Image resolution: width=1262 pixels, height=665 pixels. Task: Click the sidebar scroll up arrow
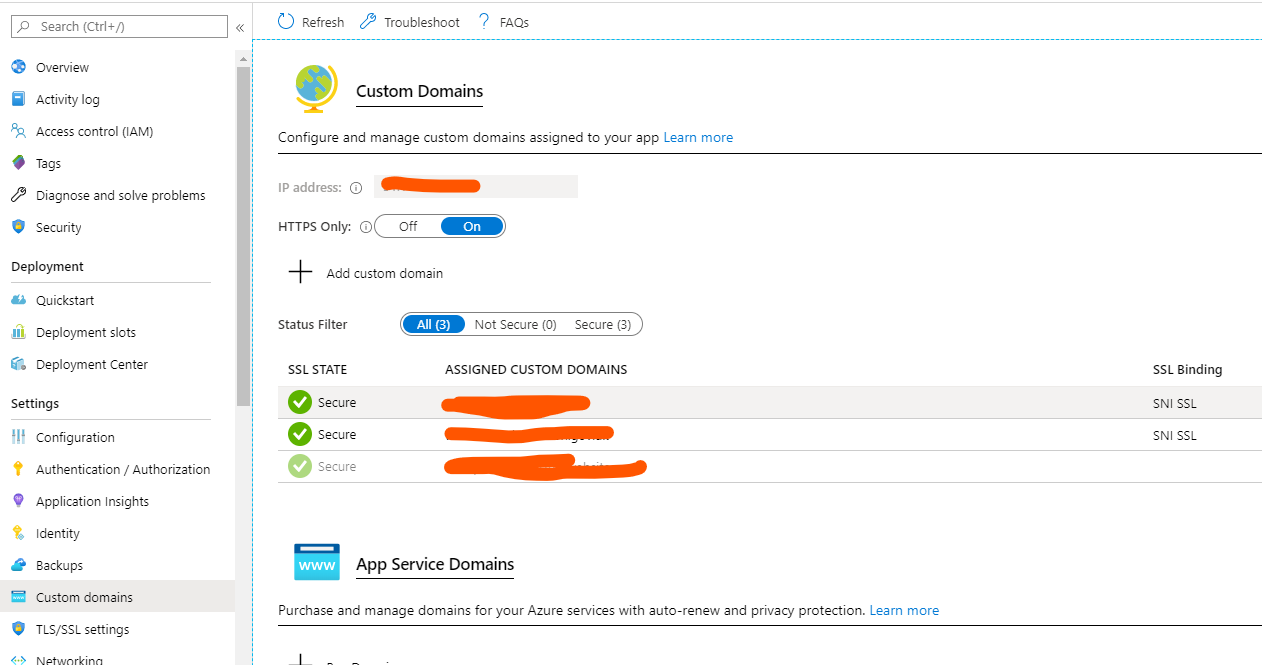pyautogui.click(x=243, y=59)
